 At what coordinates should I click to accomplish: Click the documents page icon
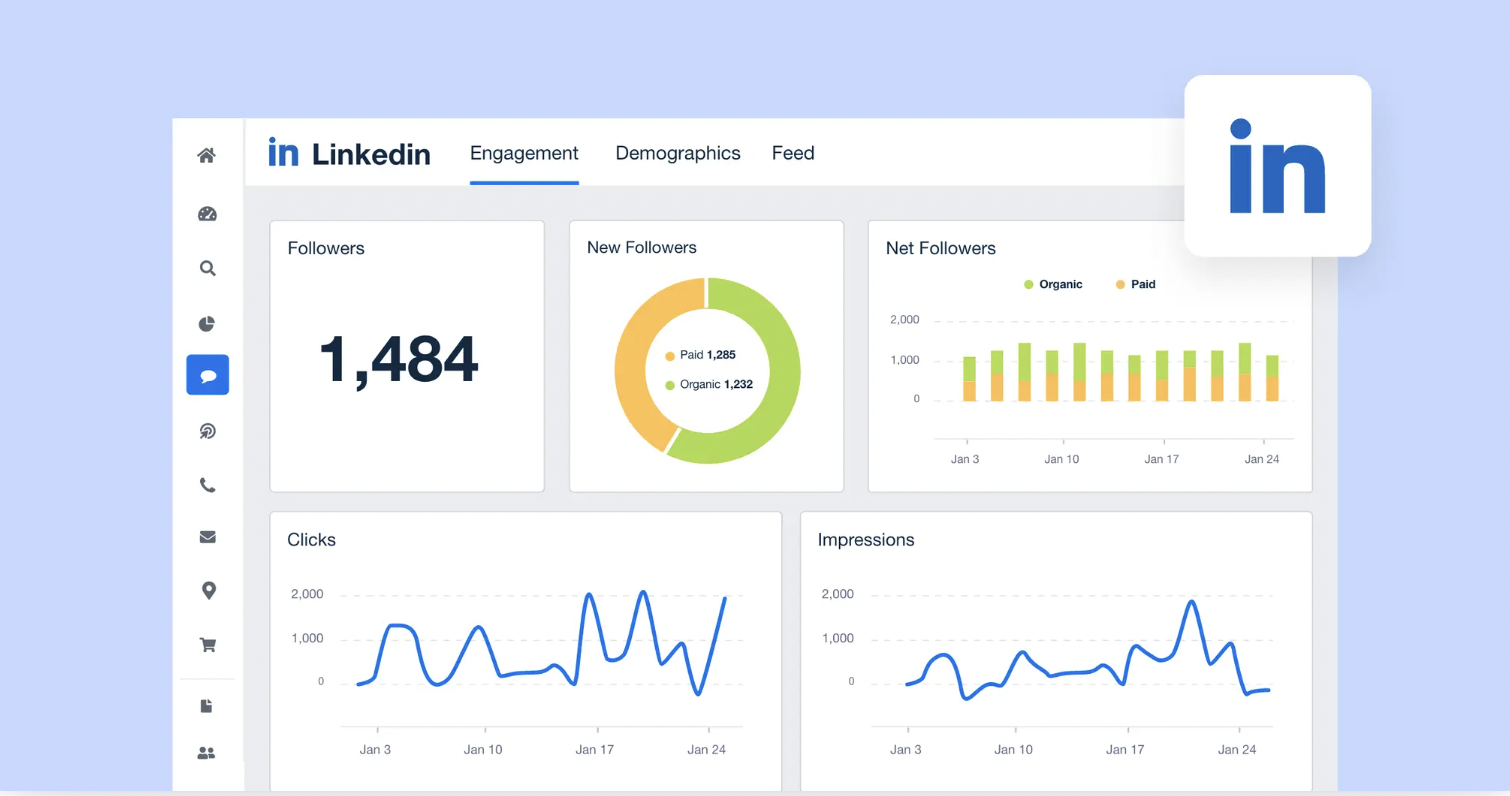click(x=207, y=705)
